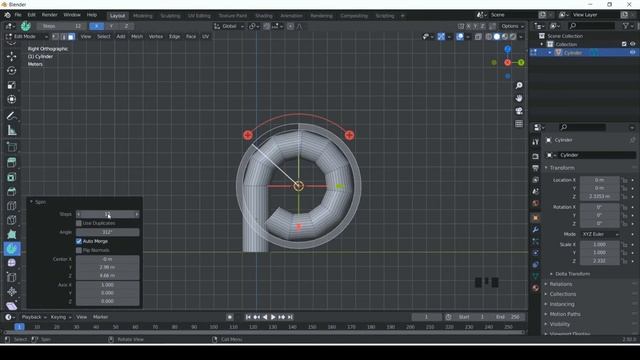Screen dimensions: 640x360
Task: Switch to the Modeling workspace tab
Action: [x=142, y=16]
